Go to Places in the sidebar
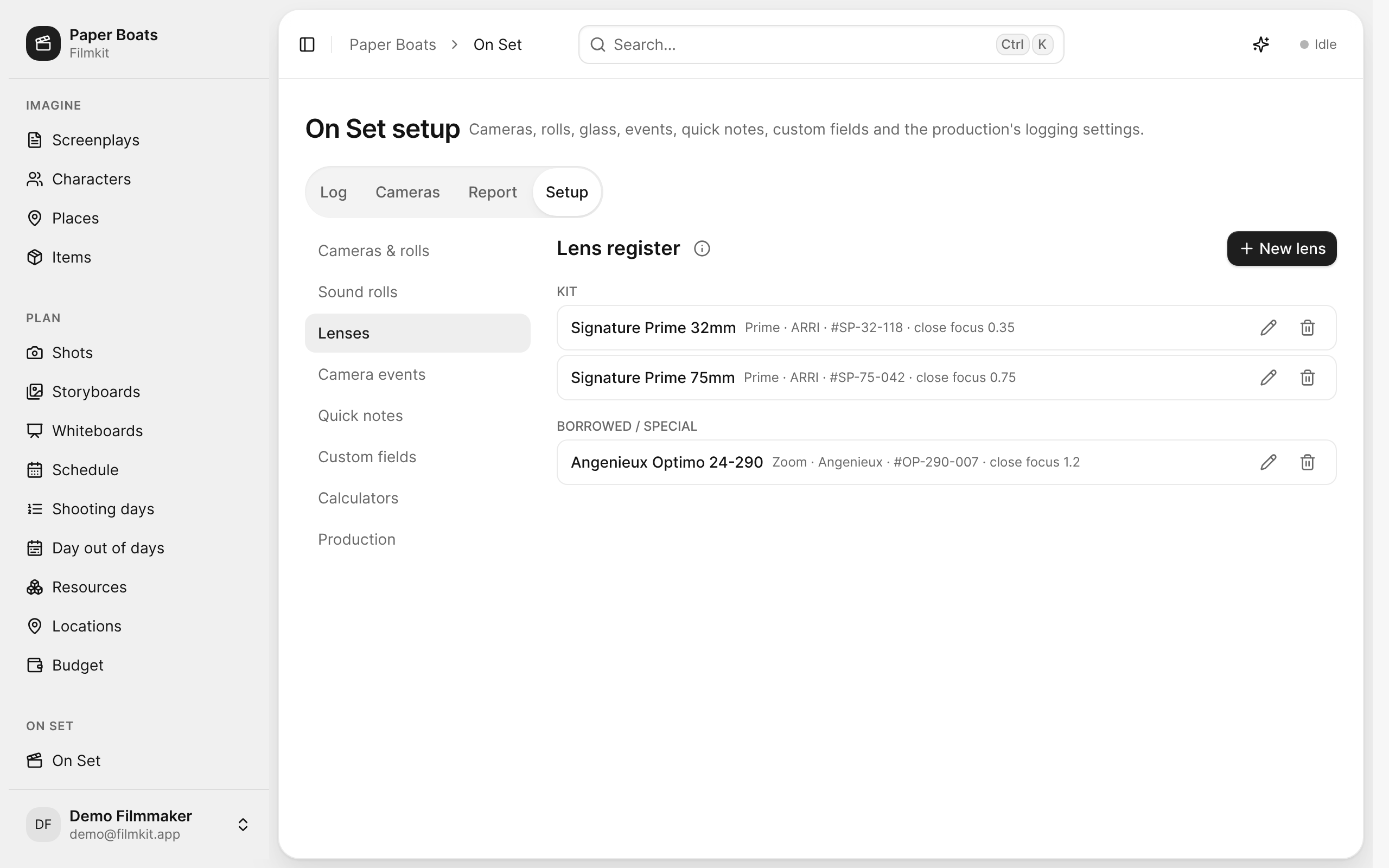The height and width of the screenshot is (868, 1389). [x=139, y=218]
